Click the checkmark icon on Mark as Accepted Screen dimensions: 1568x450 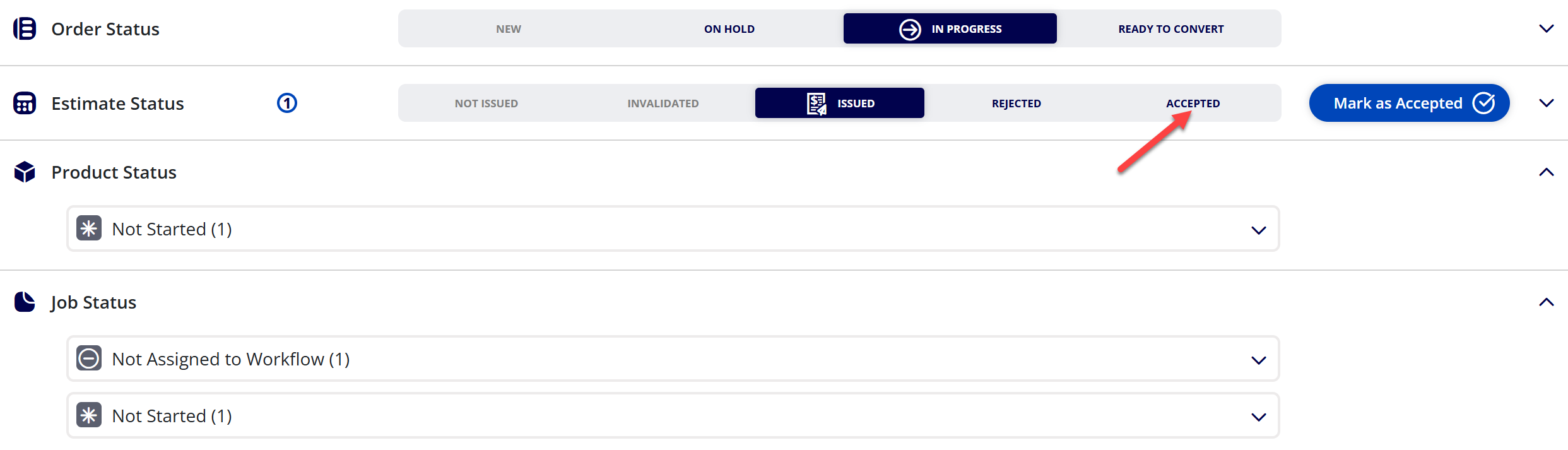click(1483, 102)
